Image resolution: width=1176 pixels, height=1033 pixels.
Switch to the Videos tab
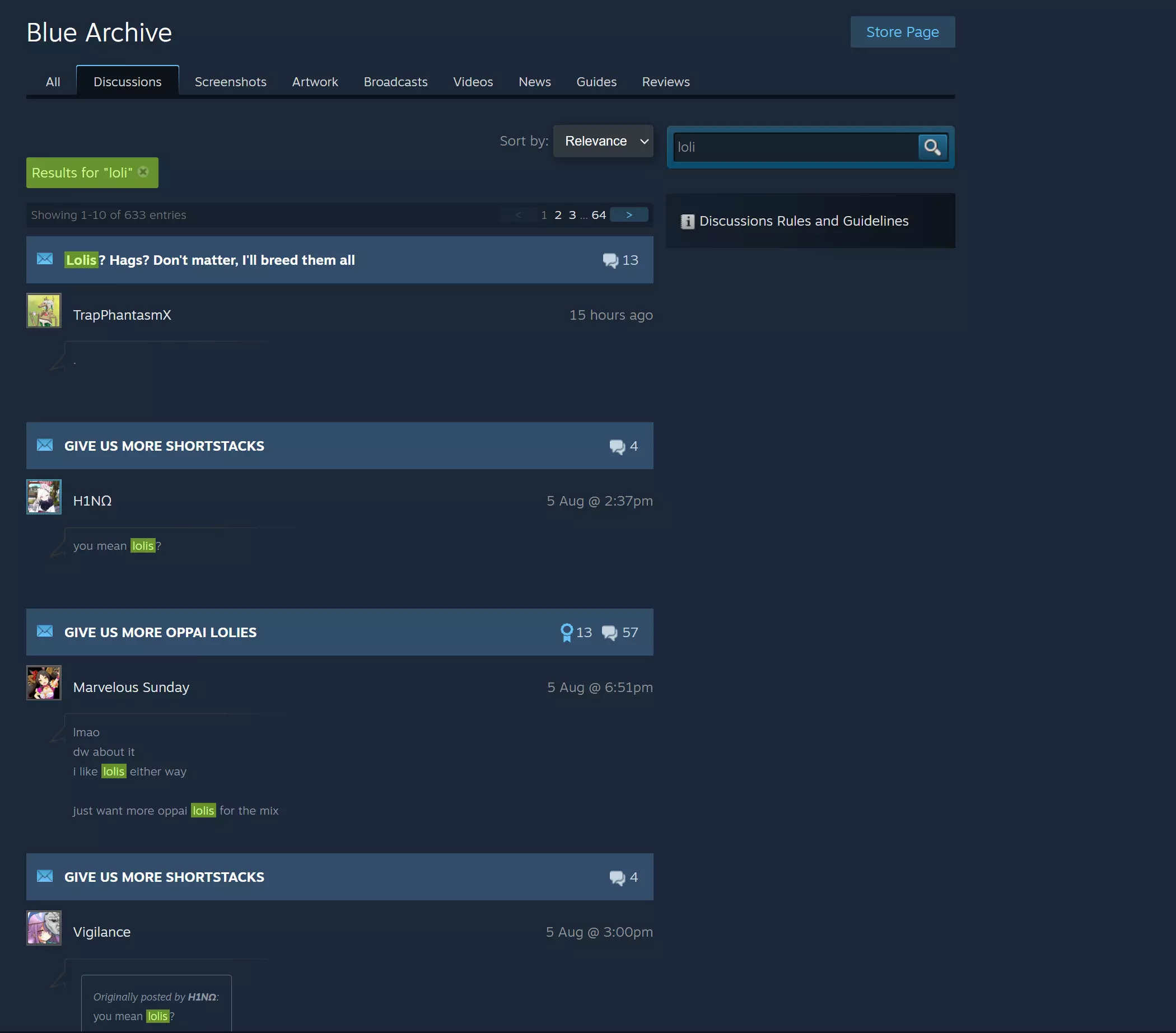click(473, 82)
